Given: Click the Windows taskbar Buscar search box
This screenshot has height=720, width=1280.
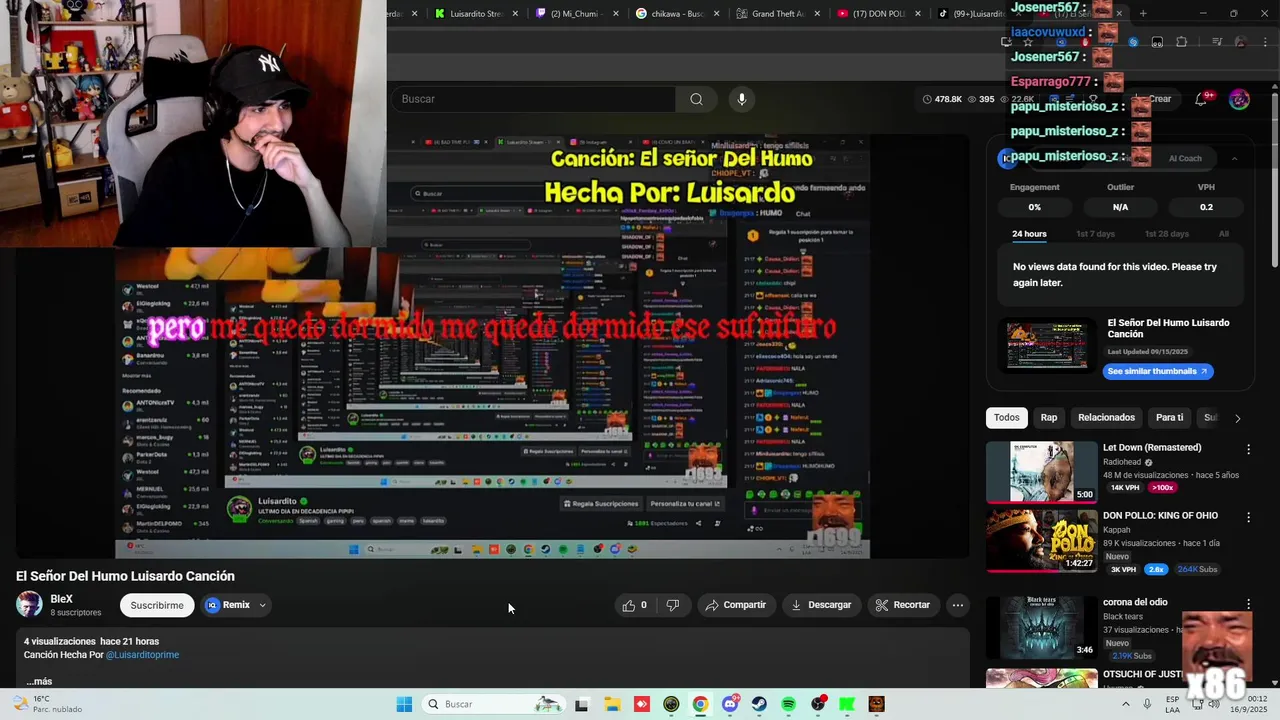Looking at the screenshot, I should [492, 704].
